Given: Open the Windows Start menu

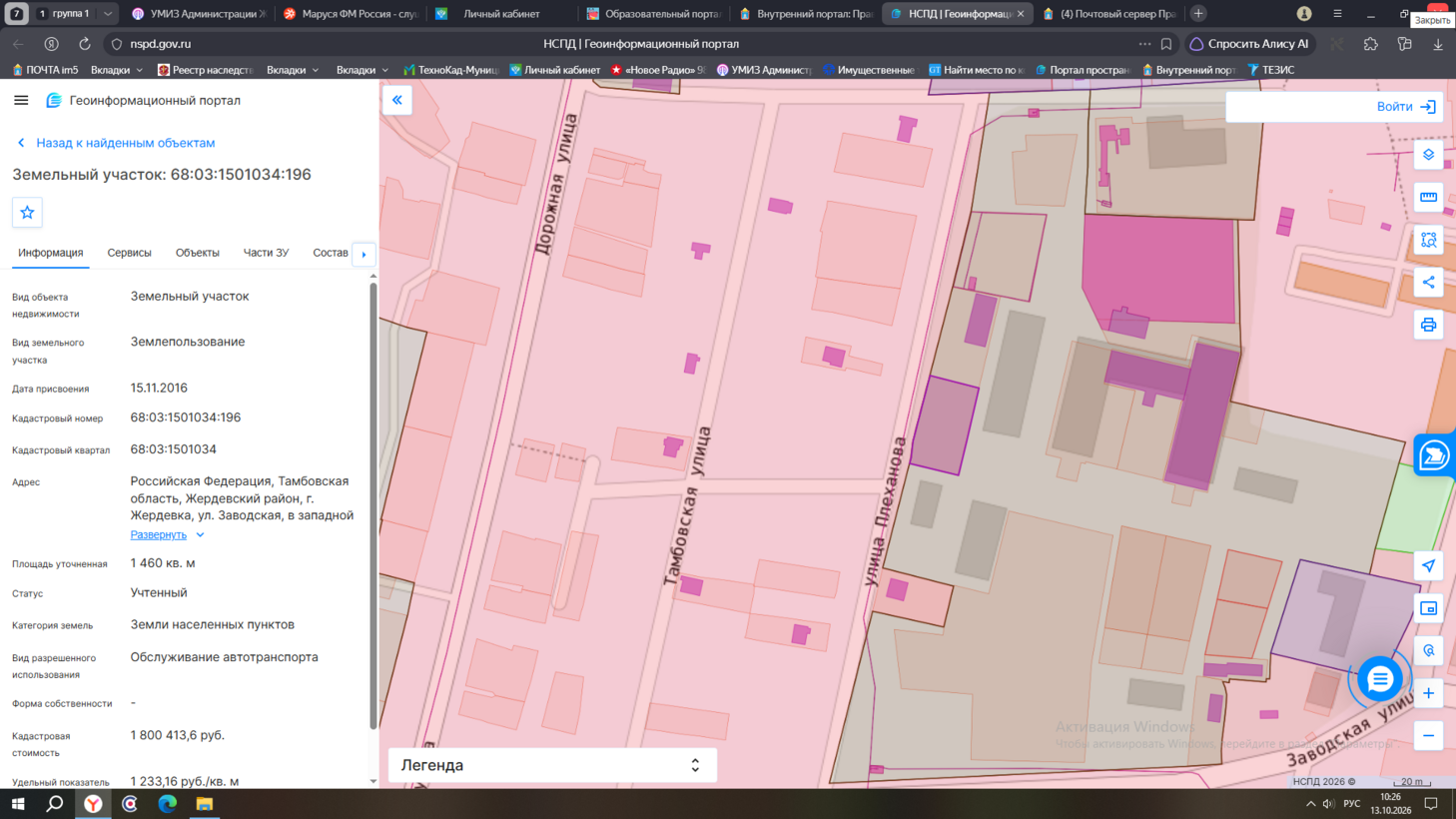Looking at the screenshot, I should click(x=18, y=804).
